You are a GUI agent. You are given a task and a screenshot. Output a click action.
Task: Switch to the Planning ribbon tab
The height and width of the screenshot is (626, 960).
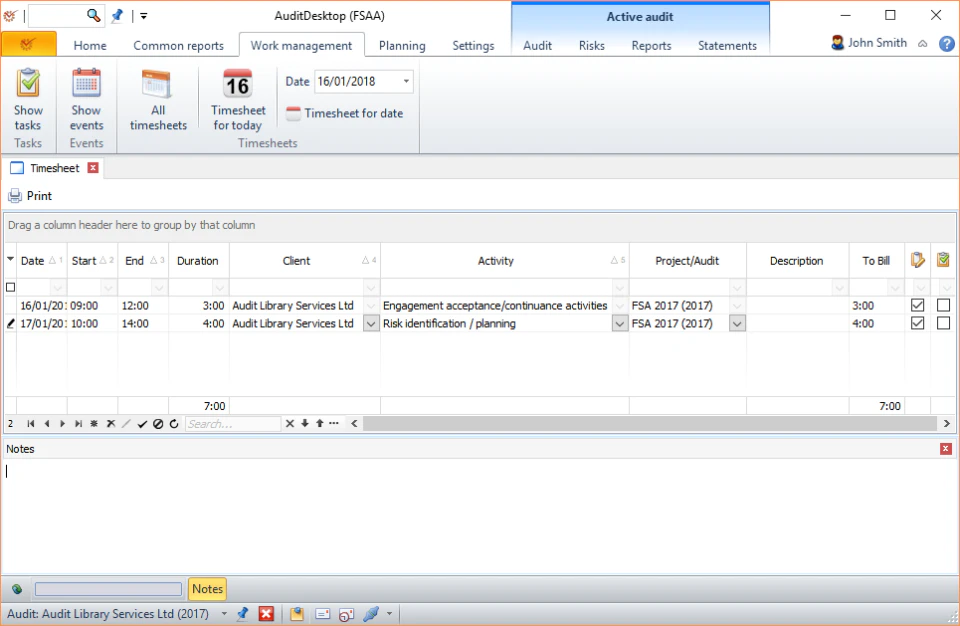401,45
